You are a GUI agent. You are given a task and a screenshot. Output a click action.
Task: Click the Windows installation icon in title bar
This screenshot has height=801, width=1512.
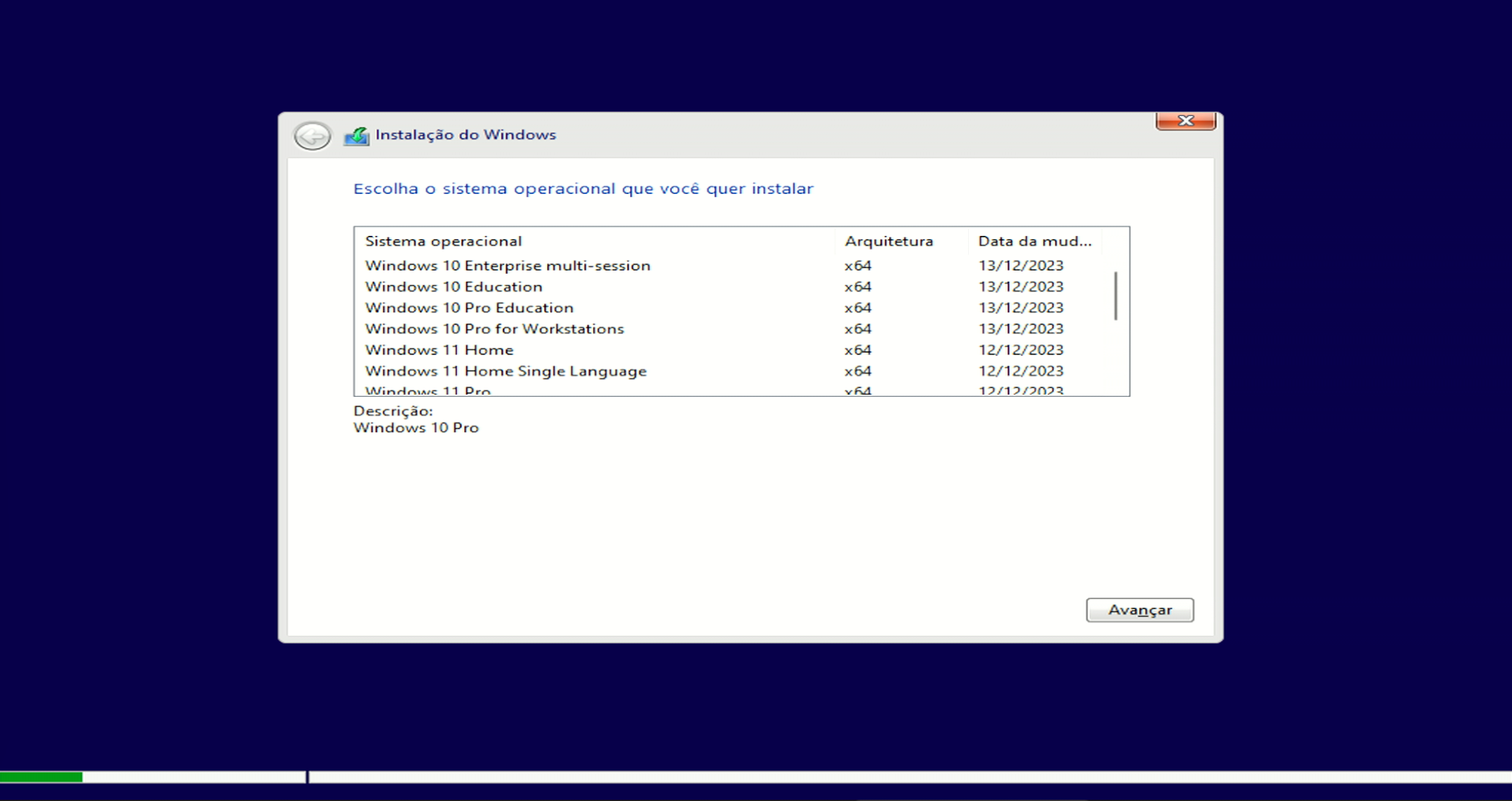[356, 134]
